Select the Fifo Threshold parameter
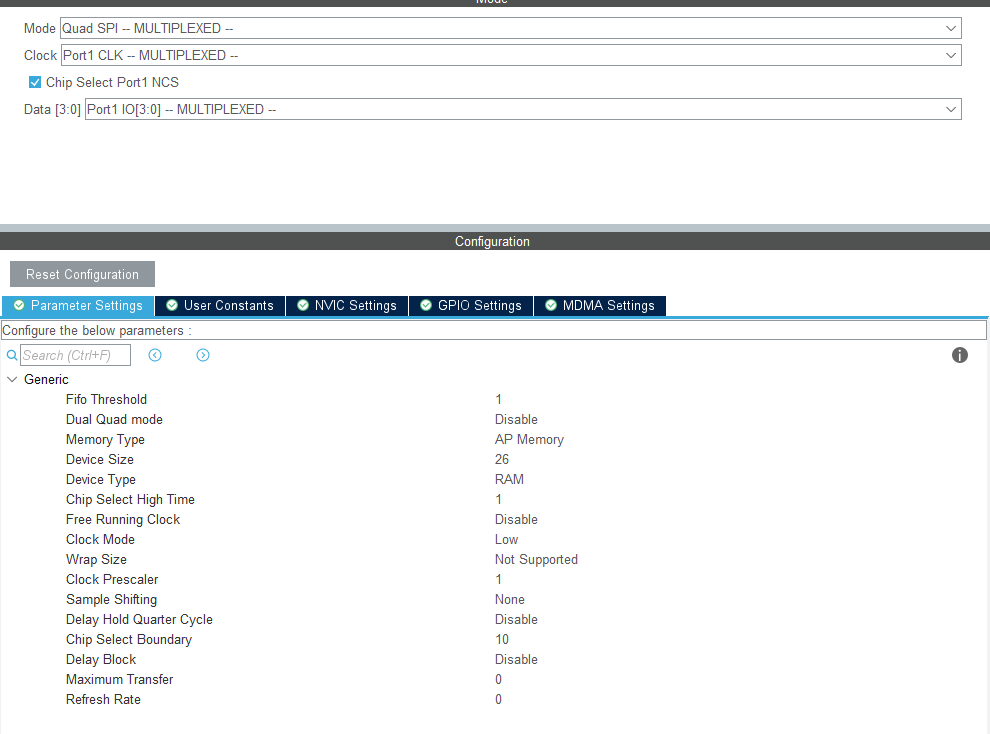The width and height of the screenshot is (990, 734). pyautogui.click(x=106, y=400)
